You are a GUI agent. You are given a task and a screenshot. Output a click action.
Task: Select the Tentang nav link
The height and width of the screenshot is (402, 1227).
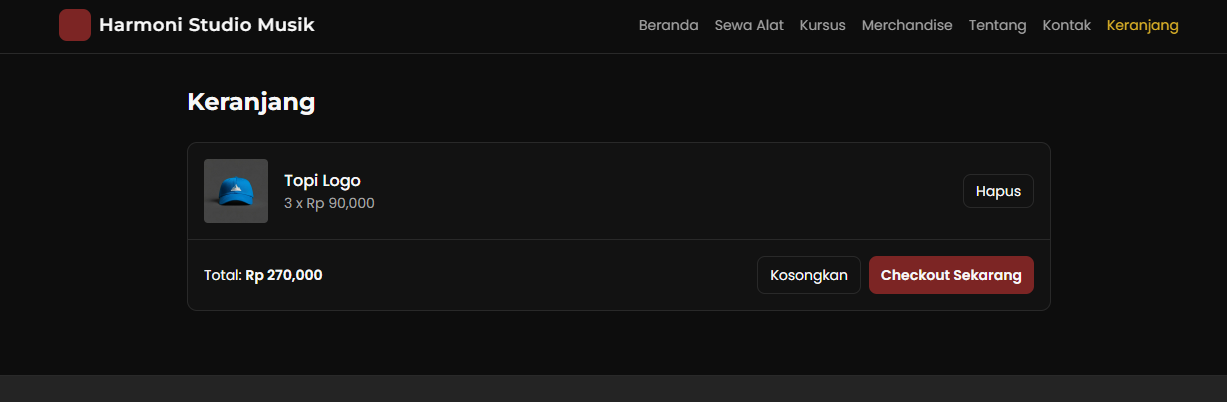click(x=997, y=25)
